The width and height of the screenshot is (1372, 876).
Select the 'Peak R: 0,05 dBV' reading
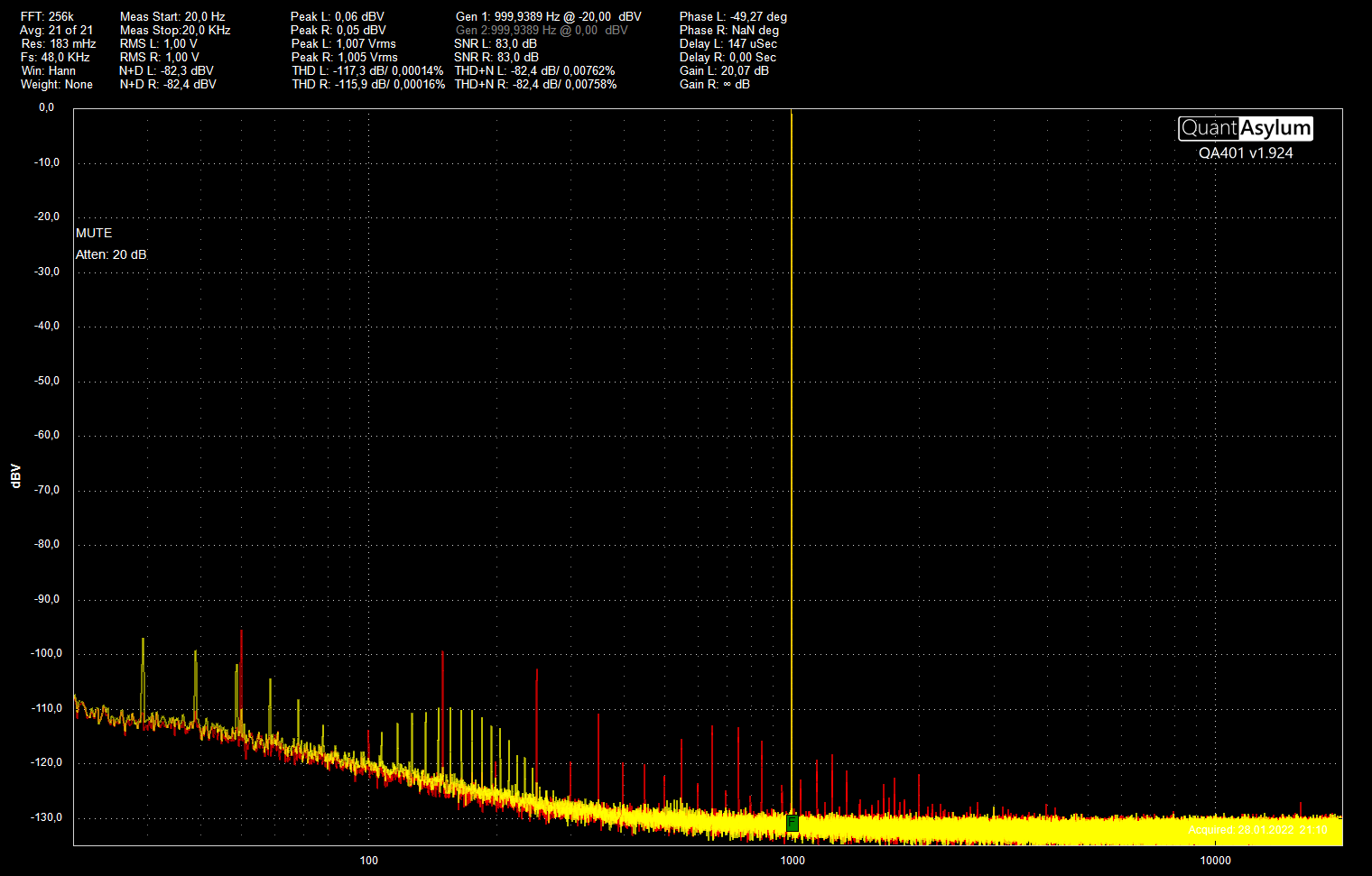pos(338,31)
